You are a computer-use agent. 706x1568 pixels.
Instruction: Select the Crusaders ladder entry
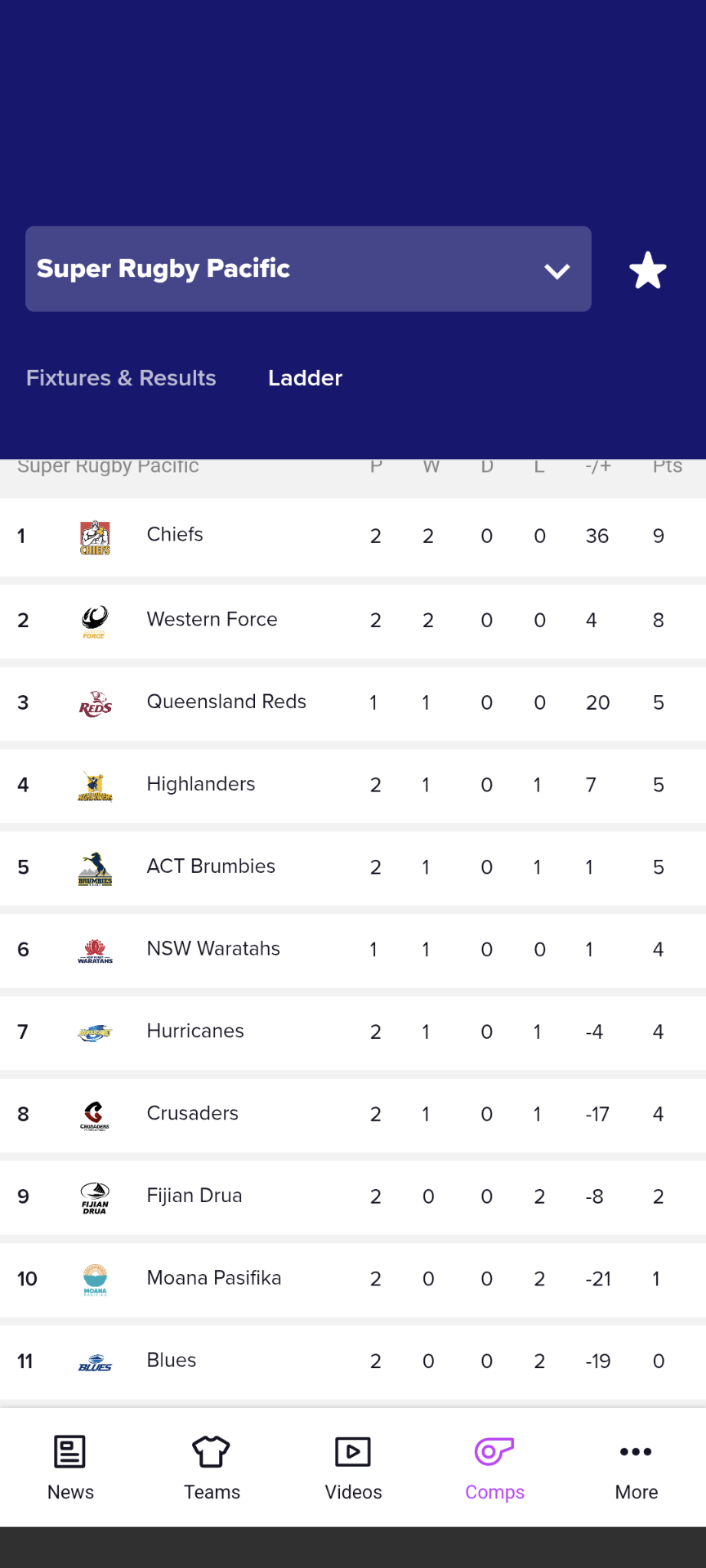point(353,1115)
